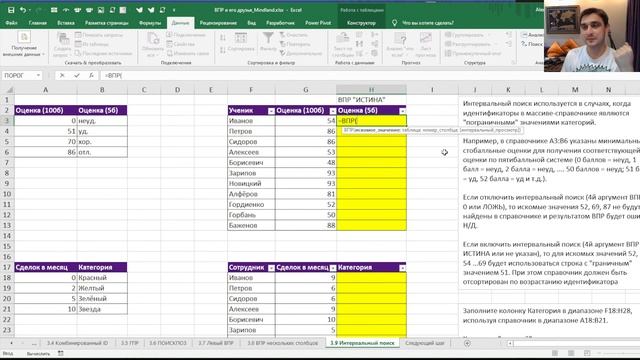Image resolution: width=640 pixels, height=360 pixels.
Task: Click the Save icon in quick access toolbar
Action: pos(11,10)
